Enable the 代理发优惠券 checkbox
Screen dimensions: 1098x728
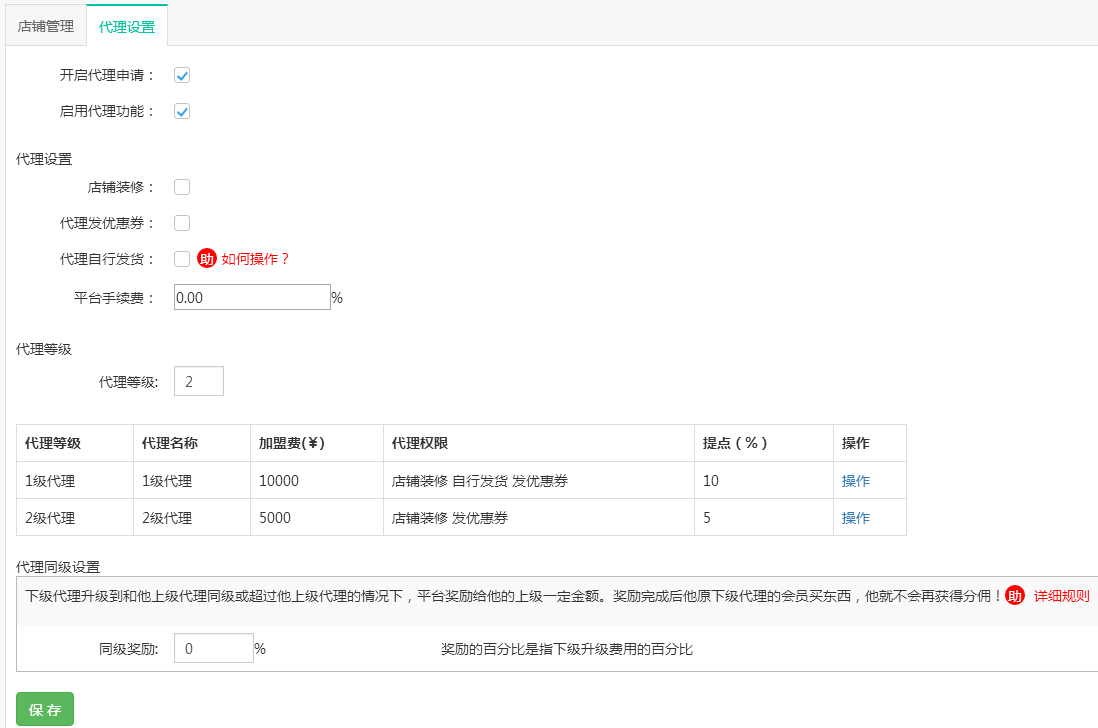point(181,222)
